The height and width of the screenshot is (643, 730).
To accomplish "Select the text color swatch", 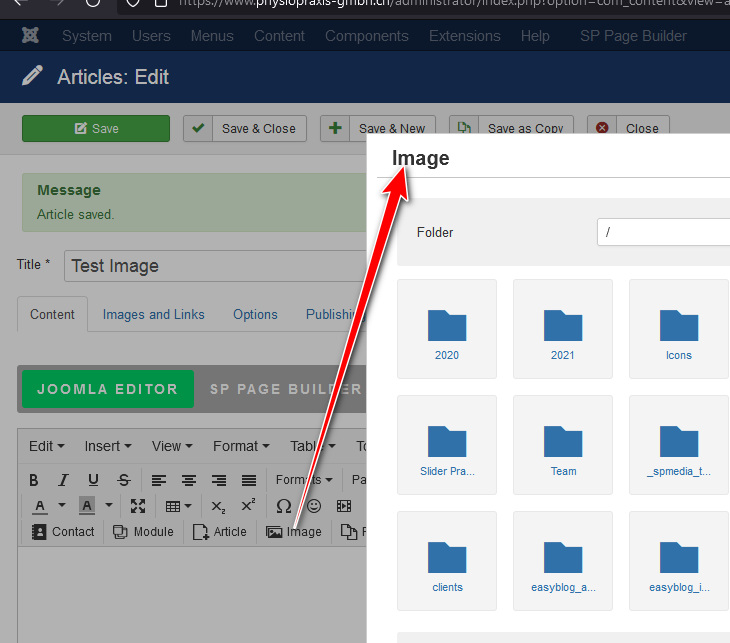I will pyautogui.click(x=41, y=506).
